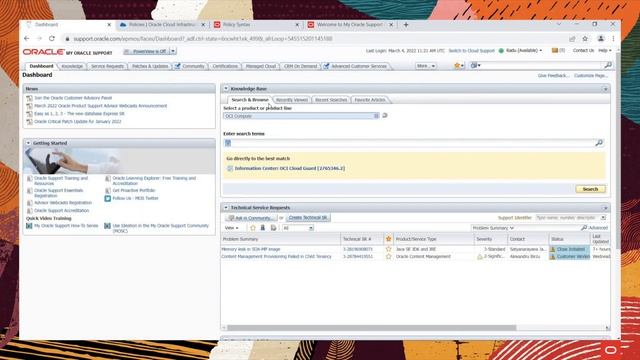
Task: Reload the page with browser refresh icon
Action: 52,38
